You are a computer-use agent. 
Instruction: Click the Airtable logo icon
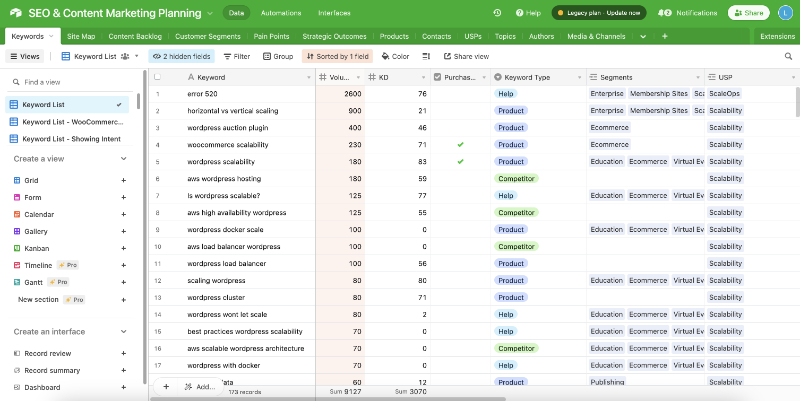(16, 13)
